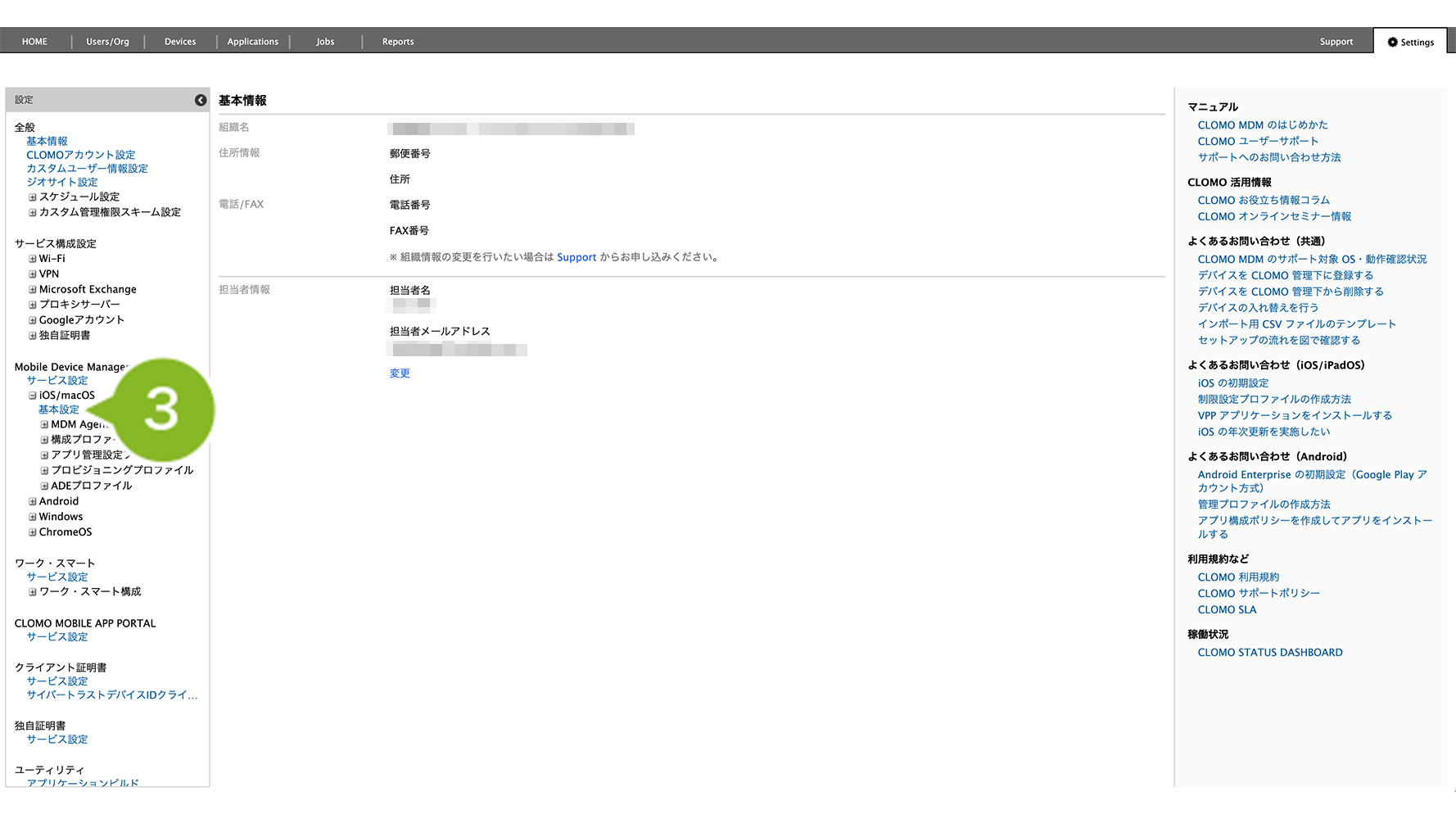
Task: Click the Support link in organization note
Action: coord(577,257)
